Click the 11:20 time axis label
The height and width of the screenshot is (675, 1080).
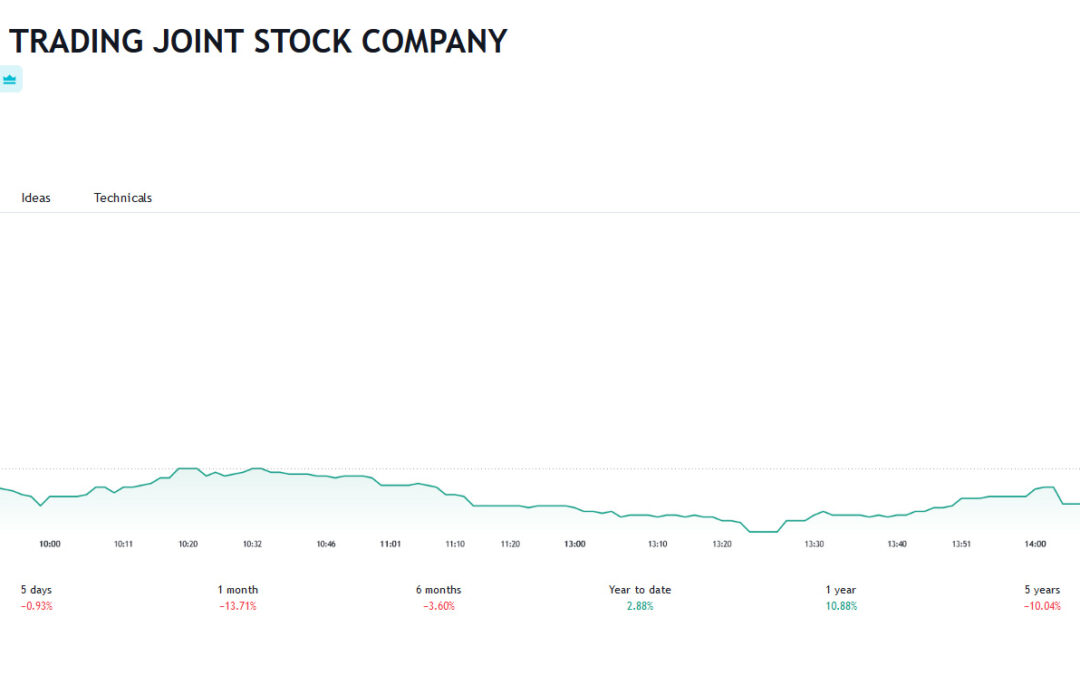[510, 544]
